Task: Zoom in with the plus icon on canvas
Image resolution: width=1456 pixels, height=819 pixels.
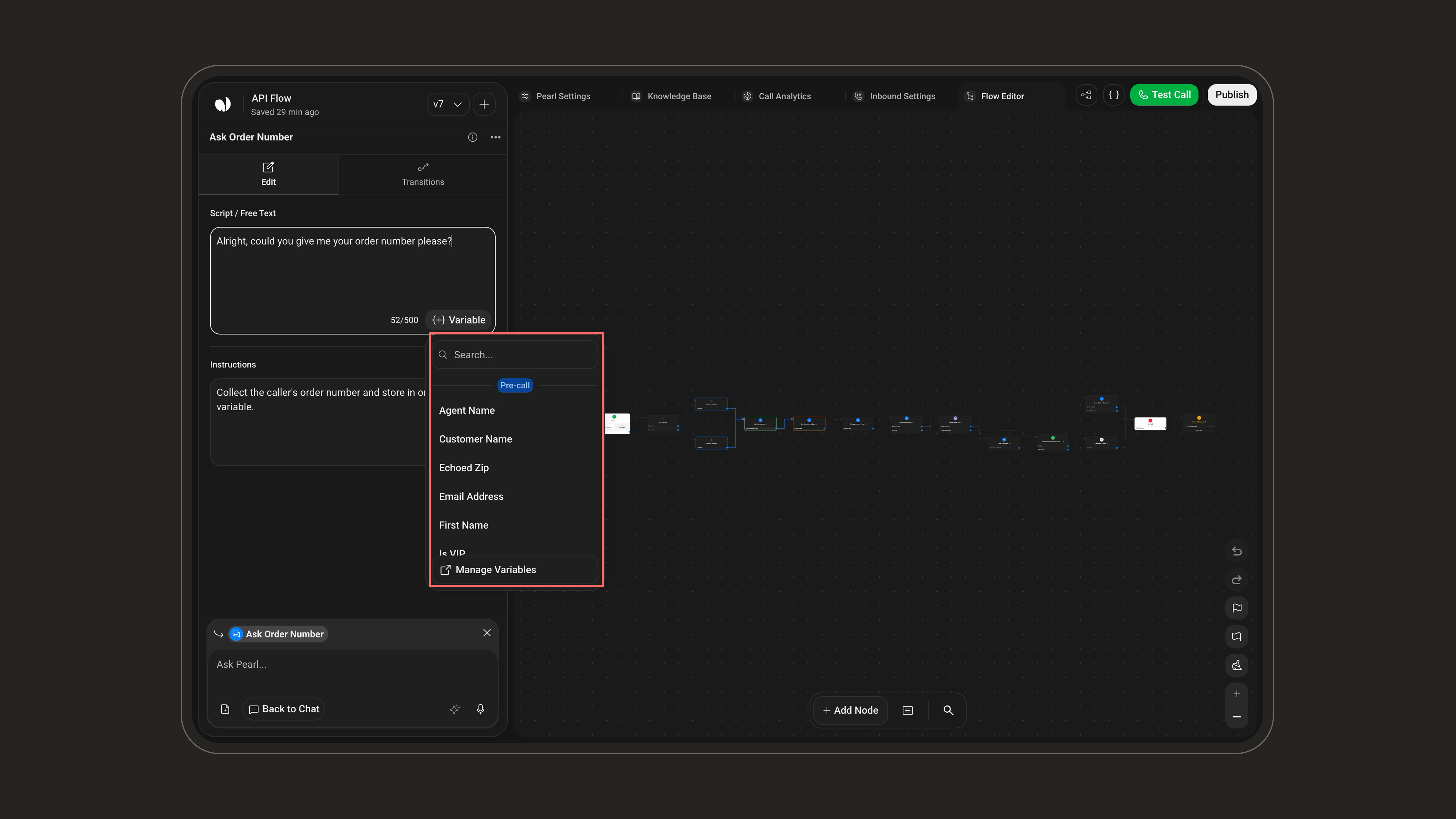Action: (1237, 694)
